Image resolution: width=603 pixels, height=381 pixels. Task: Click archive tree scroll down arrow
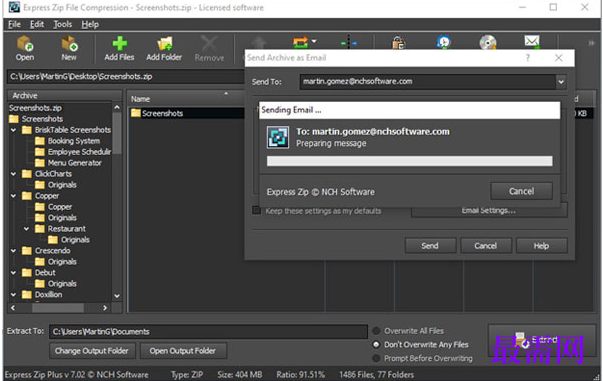click(x=117, y=296)
